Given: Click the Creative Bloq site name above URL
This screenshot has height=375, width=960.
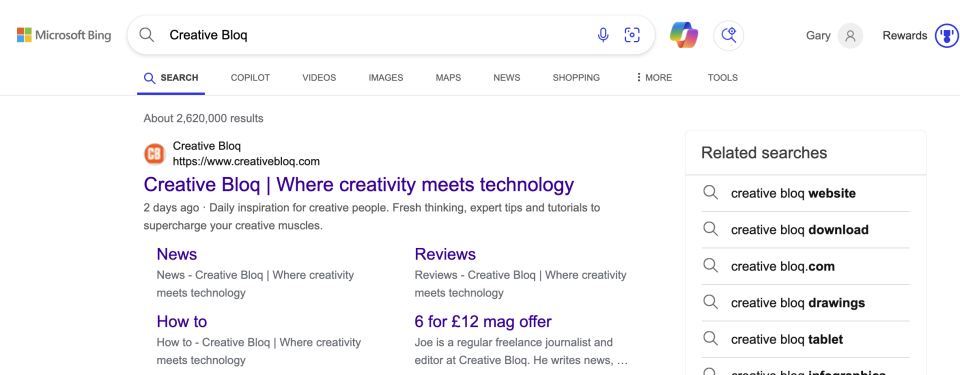Looking at the screenshot, I should [207, 146].
